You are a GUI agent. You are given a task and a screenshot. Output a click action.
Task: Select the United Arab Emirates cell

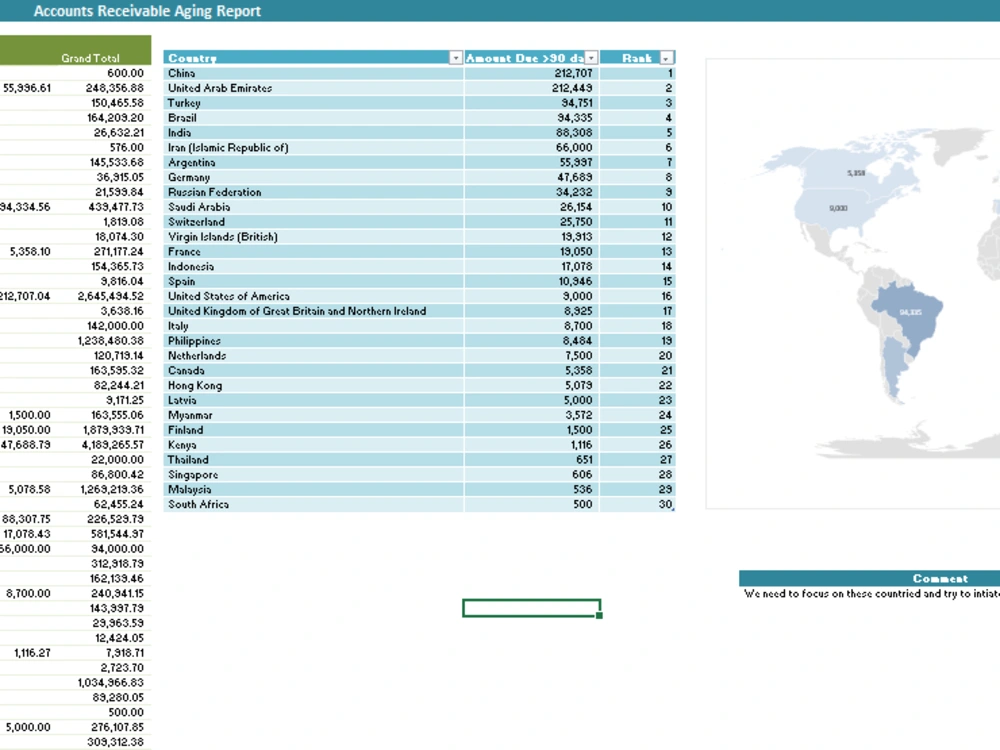pos(313,88)
